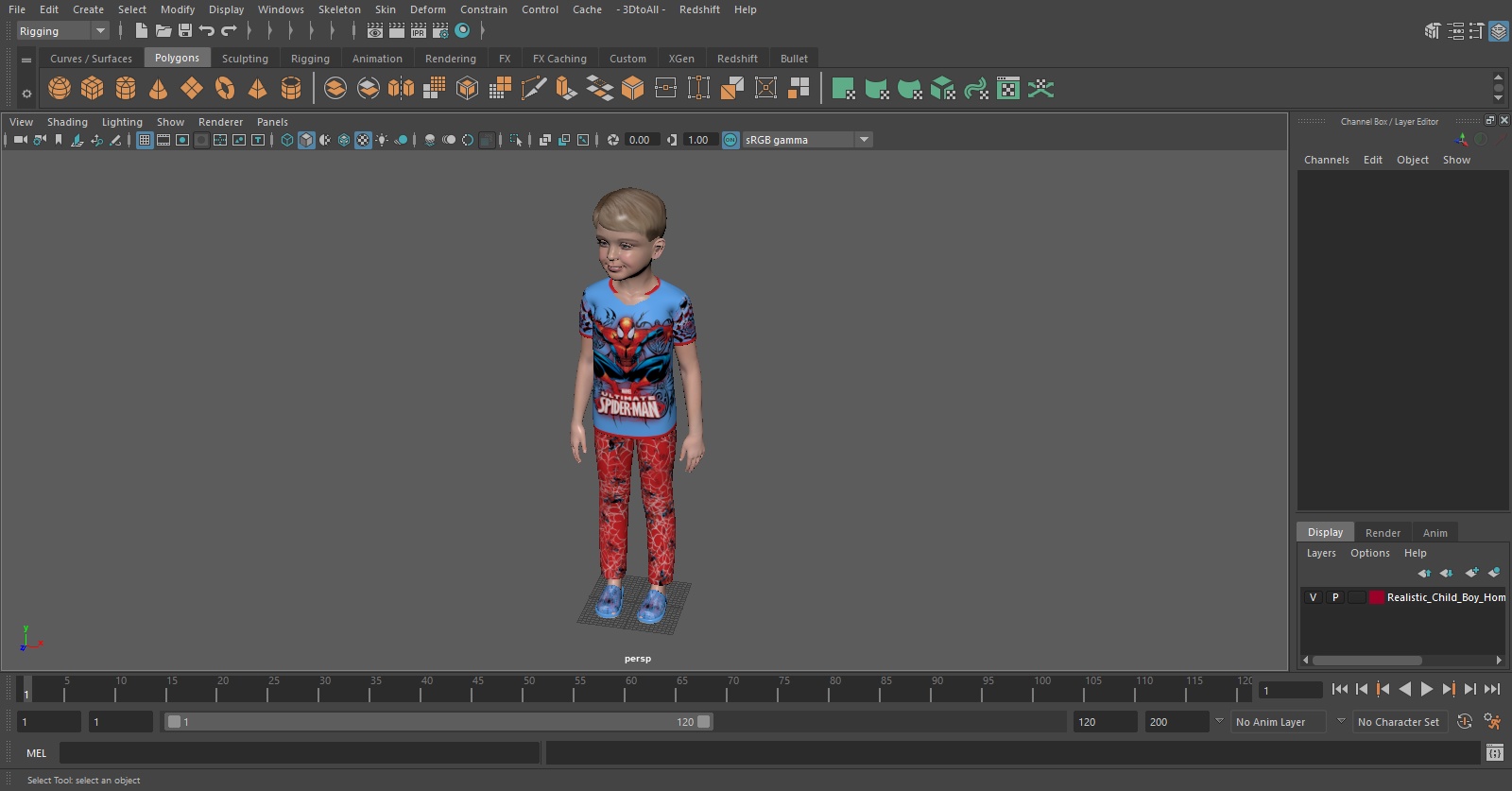Image resolution: width=1512 pixels, height=791 pixels.
Task: Toggle Use All Lights in viewport
Action: click(382, 140)
